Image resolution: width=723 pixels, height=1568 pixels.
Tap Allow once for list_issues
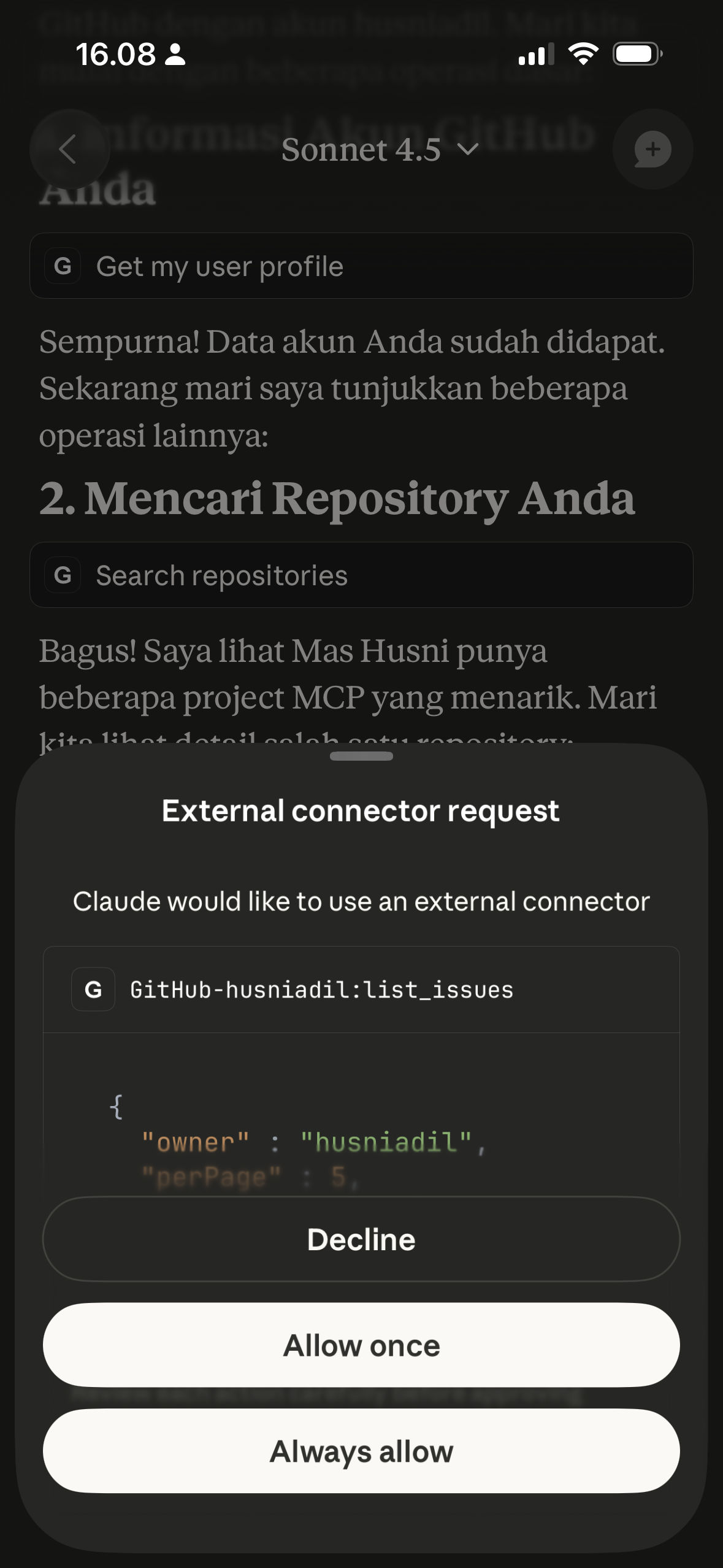(361, 1345)
